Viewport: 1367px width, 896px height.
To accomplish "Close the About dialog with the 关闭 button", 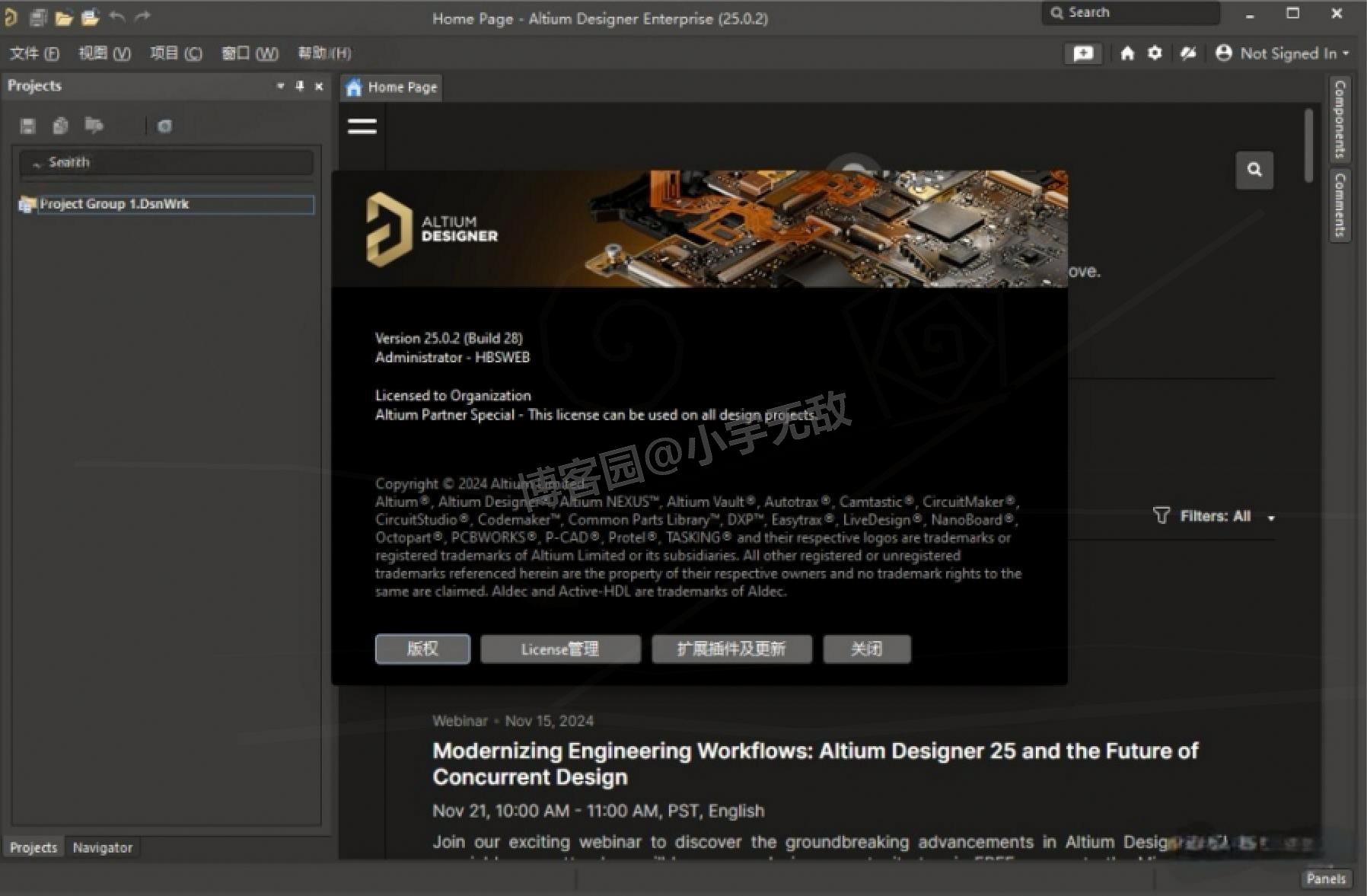I will (x=867, y=649).
